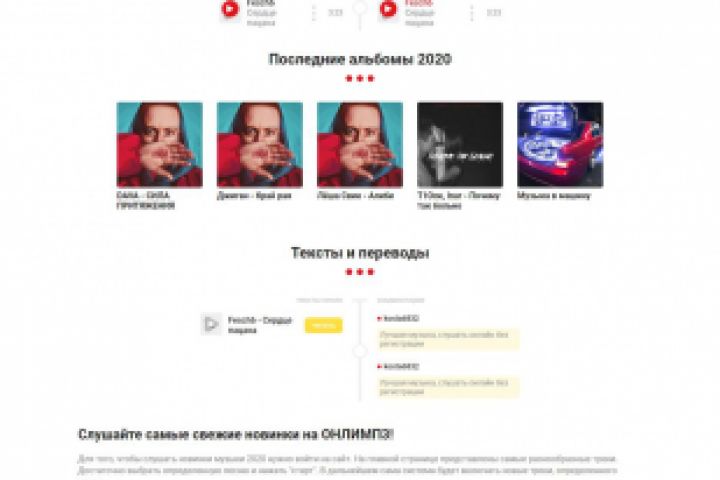Click the Музыка в машину album title
Screen dimensions: 720x480
click(x=554, y=196)
